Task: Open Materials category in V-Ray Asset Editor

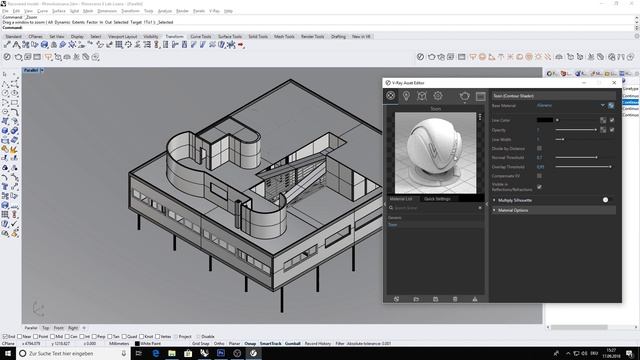Action: click(x=391, y=96)
